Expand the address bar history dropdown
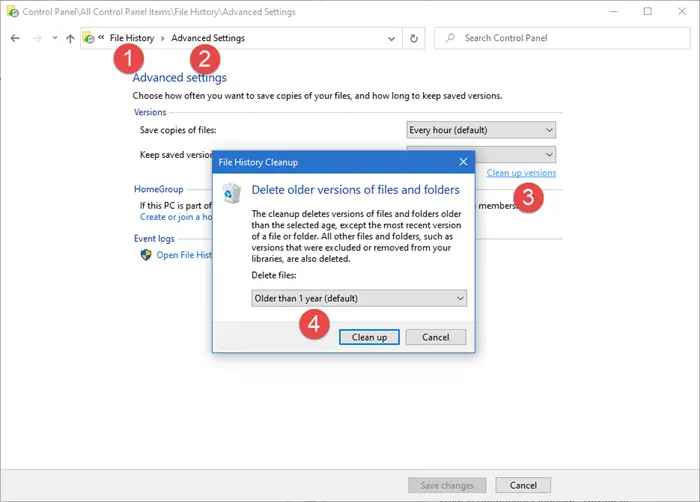This screenshot has width=700, height=502. coord(392,39)
